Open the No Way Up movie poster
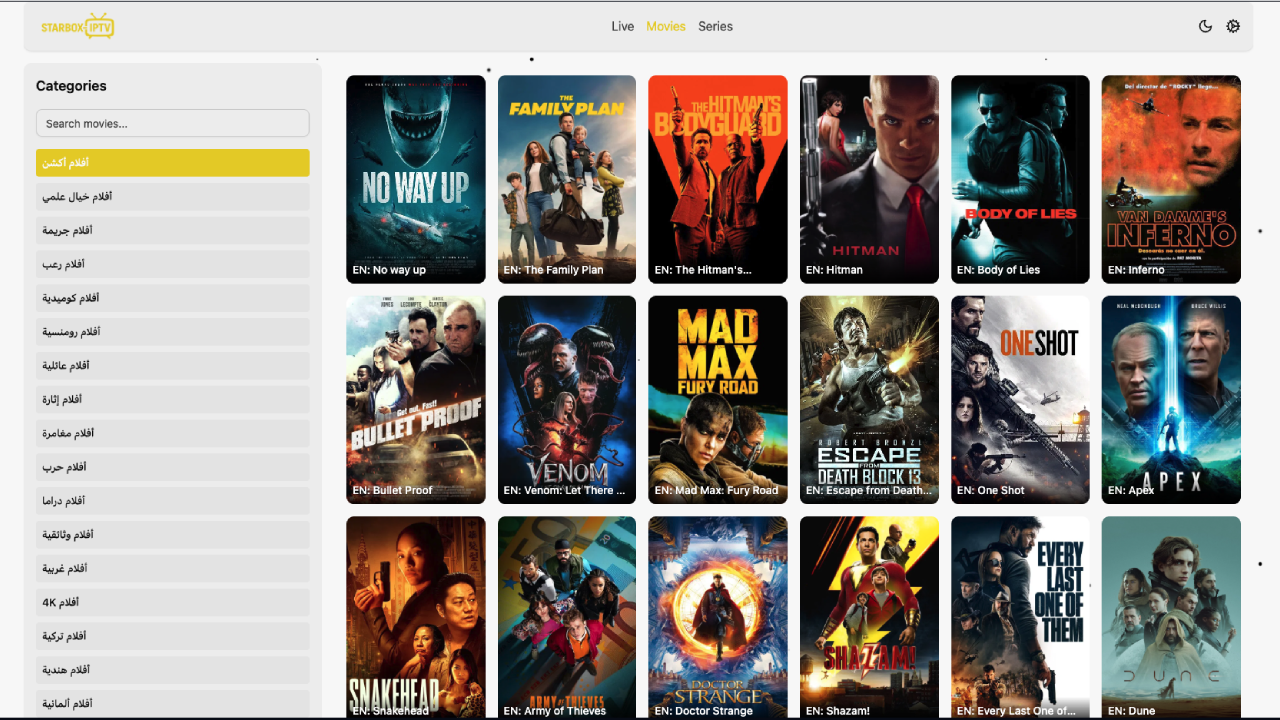Viewport: 1280px width, 720px height. pyautogui.click(x=416, y=180)
